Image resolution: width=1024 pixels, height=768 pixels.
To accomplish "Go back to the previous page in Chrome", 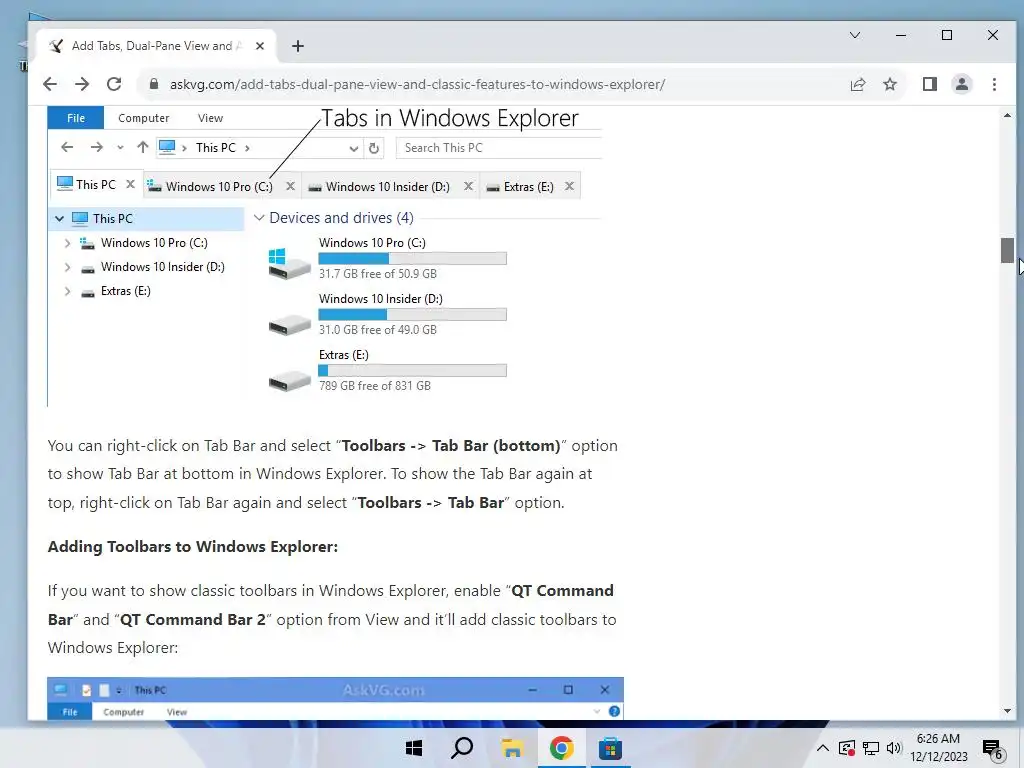I will 50,84.
